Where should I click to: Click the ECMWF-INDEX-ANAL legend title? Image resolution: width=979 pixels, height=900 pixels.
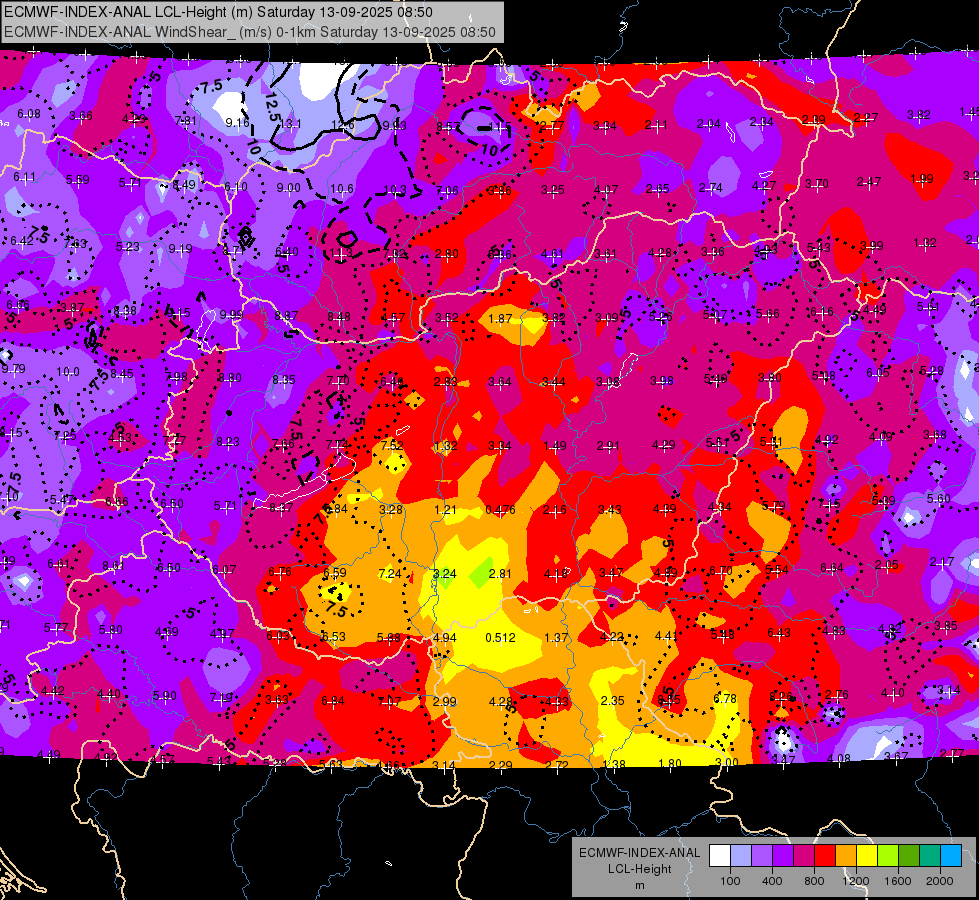(x=639, y=853)
